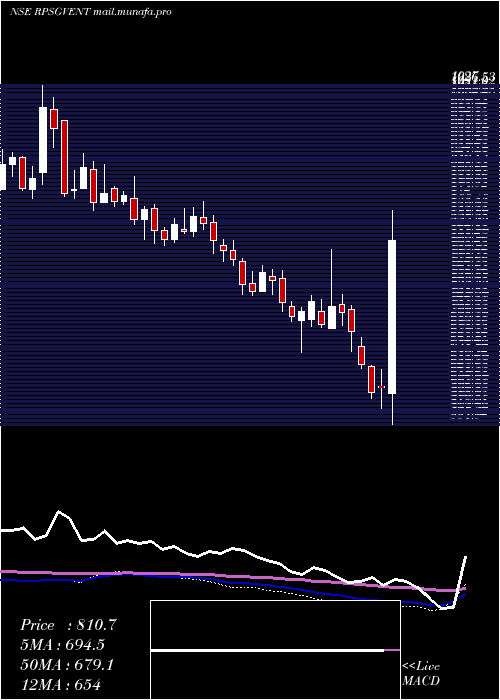Click the NSE RPSGVENT mail.munafa.pro title text
This screenshot has height=700, width=500.
91,12
